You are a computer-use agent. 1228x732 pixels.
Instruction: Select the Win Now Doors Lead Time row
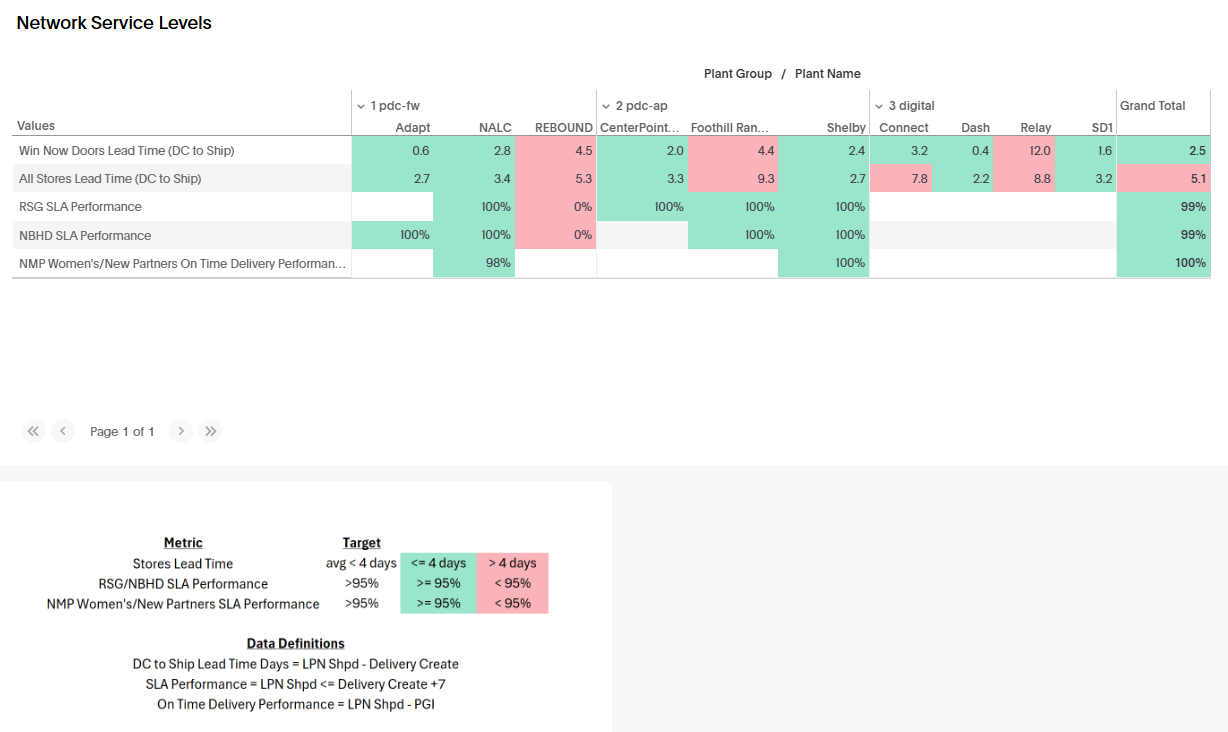(x=126, y=150)
